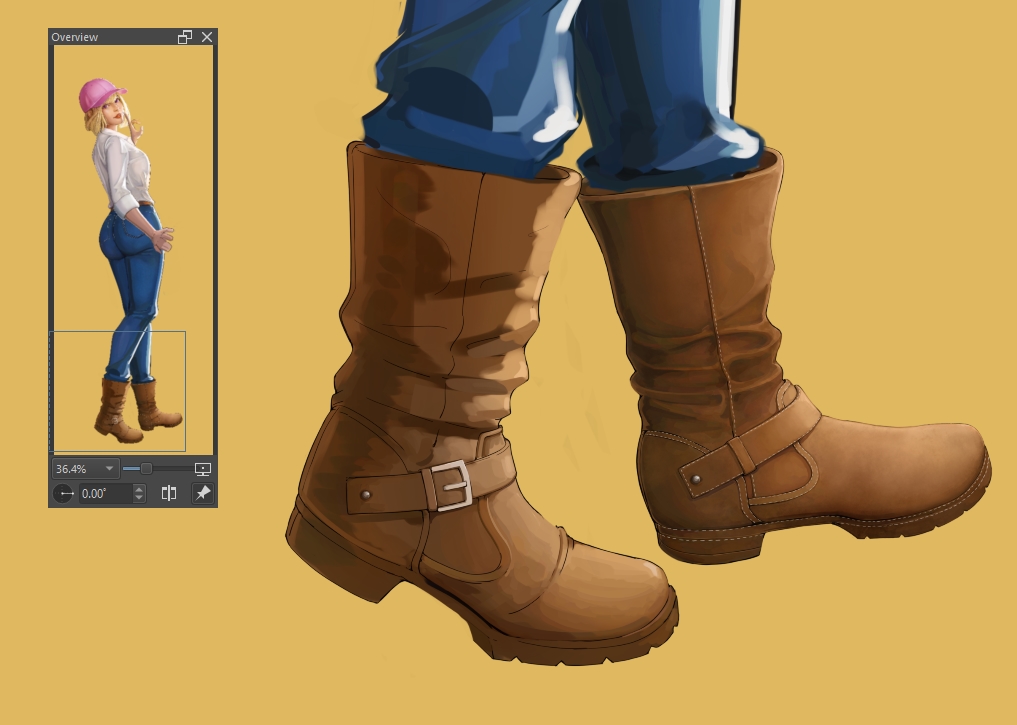This screenshot has width=1017, height=725.
Task: Open the 36.4% zoom level dropdown
Action: [x=85, y=468]
